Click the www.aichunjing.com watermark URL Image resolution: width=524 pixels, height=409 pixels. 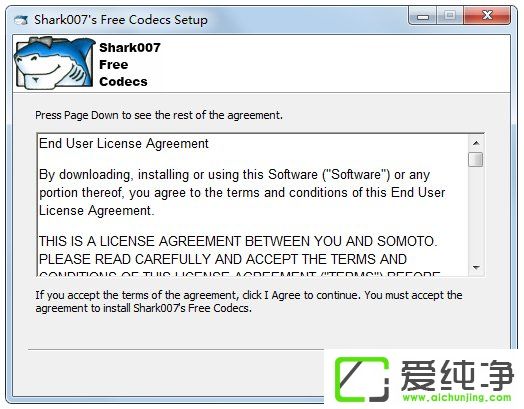click(x=456, y=398)
